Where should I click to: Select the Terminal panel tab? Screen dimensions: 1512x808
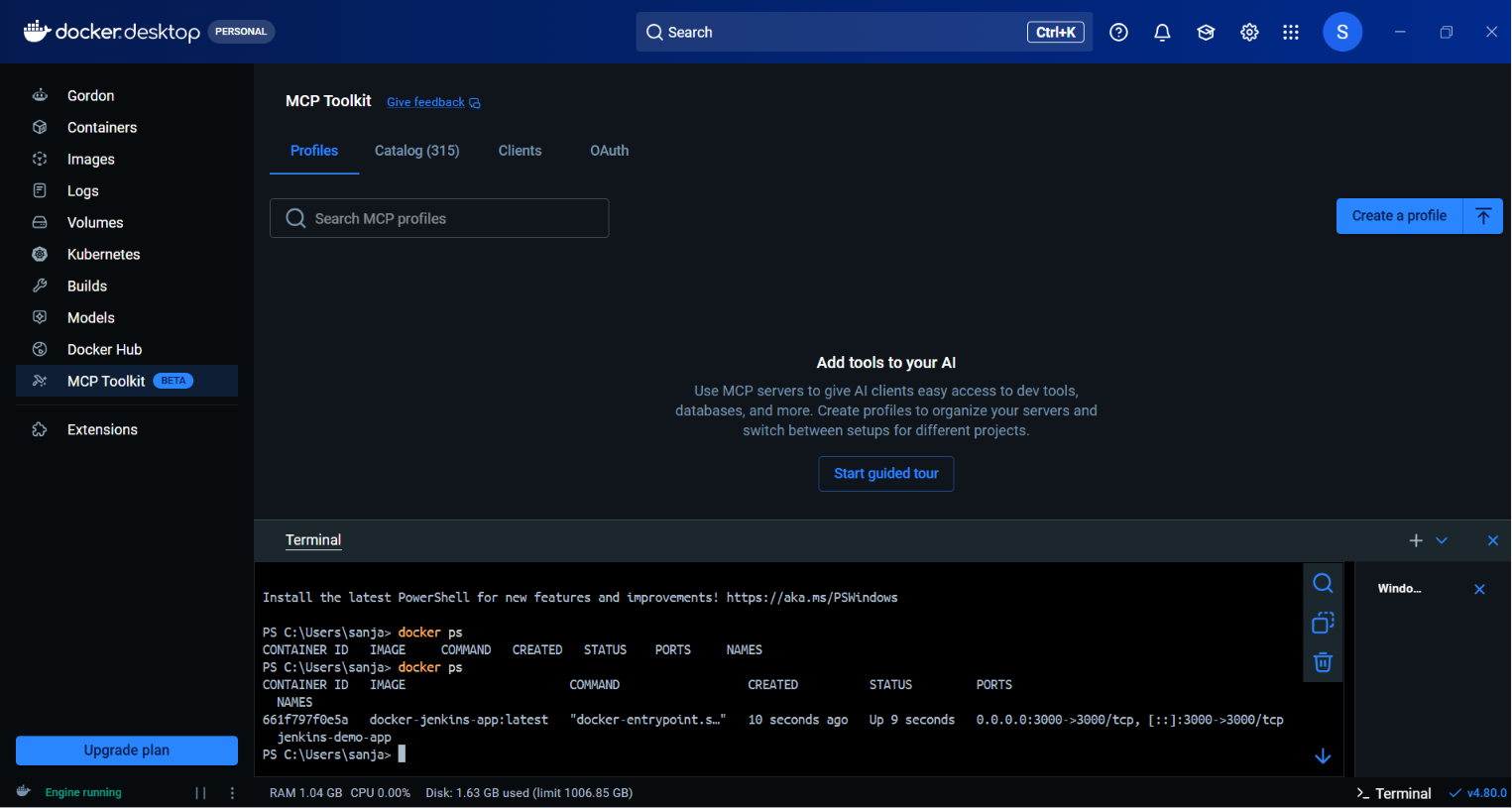[x=313, y=540]
